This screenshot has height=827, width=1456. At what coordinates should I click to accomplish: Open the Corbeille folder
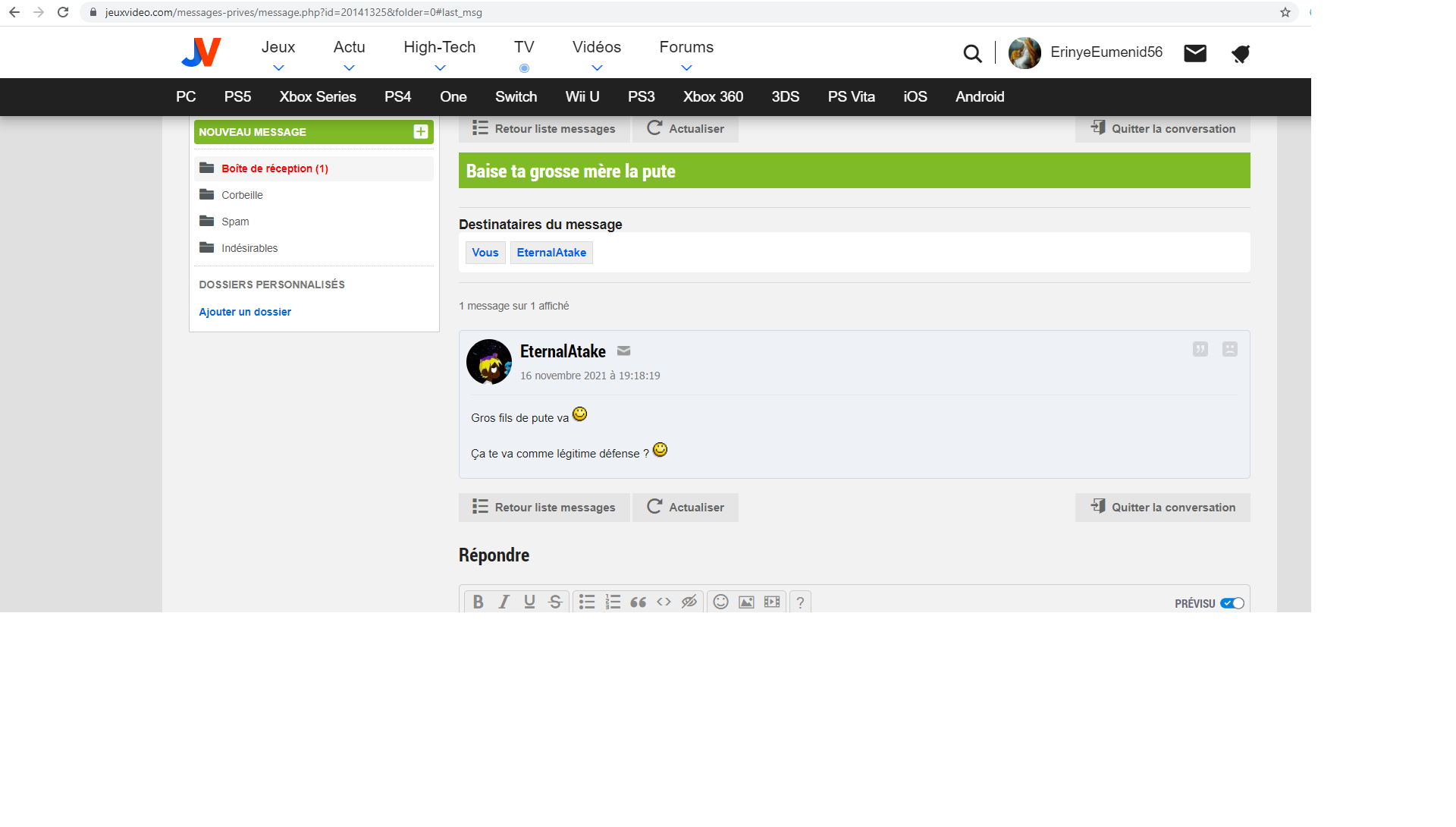(x=242, y=195)
